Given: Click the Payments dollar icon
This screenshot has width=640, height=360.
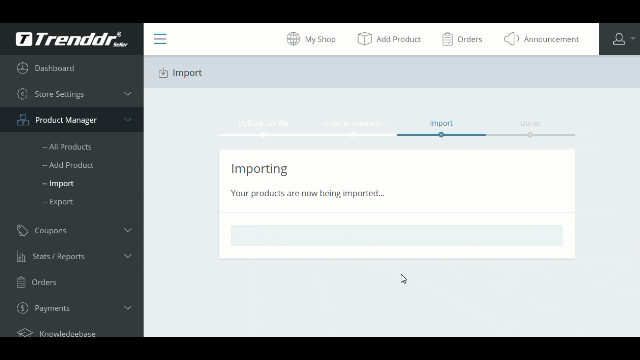Looking at the screenshot, I should 22,308.
